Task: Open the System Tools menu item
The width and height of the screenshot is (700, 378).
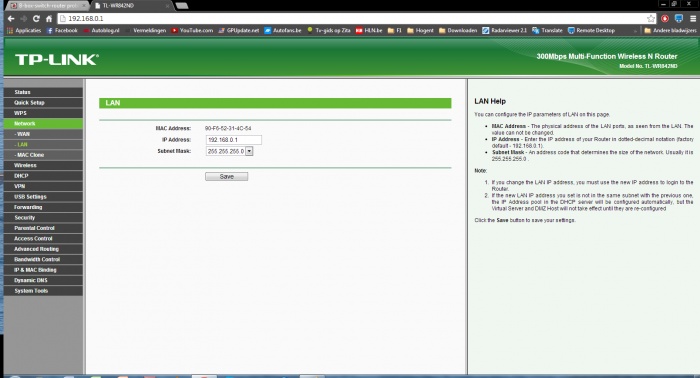Action: 43,291
